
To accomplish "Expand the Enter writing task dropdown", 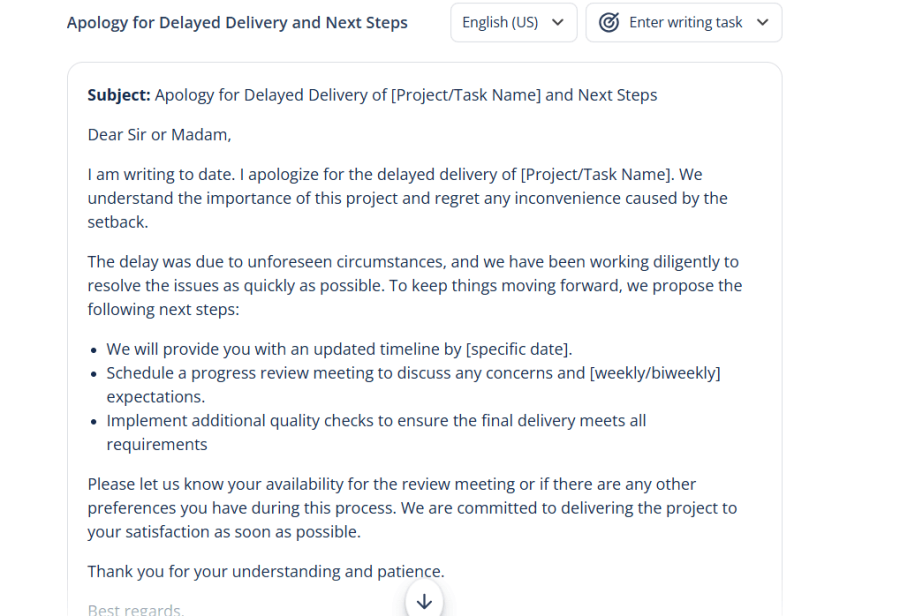I will [684, 22].
